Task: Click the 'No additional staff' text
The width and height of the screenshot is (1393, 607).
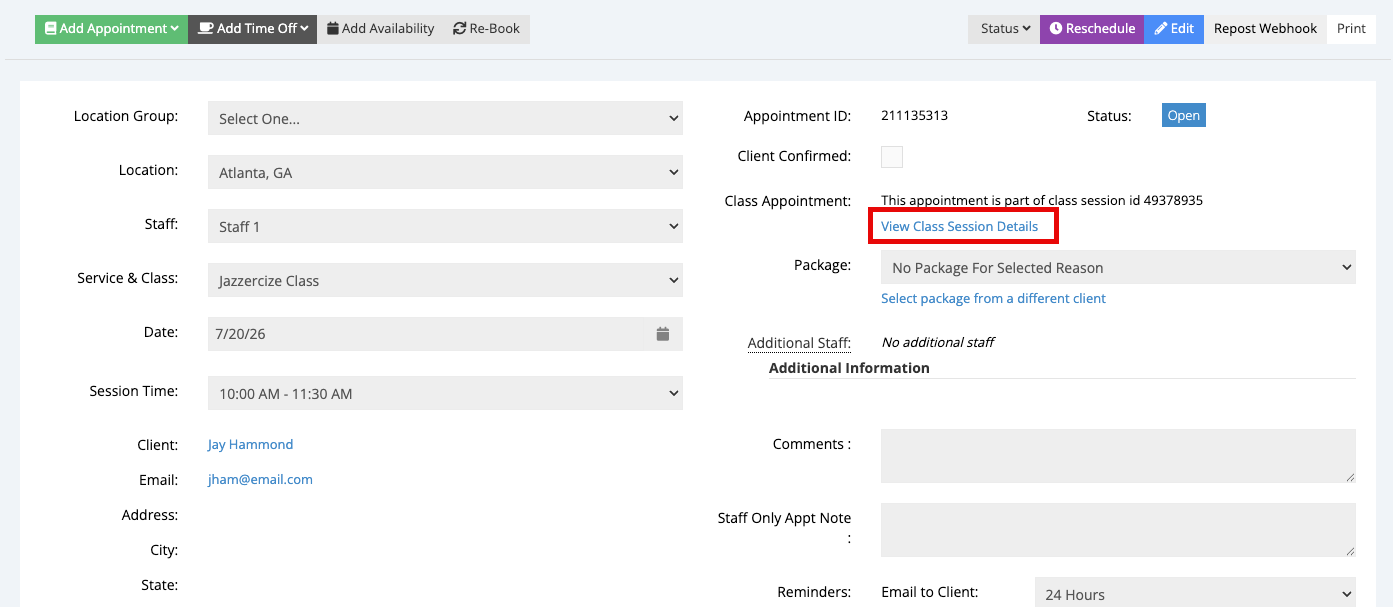Action: point(938,342)
